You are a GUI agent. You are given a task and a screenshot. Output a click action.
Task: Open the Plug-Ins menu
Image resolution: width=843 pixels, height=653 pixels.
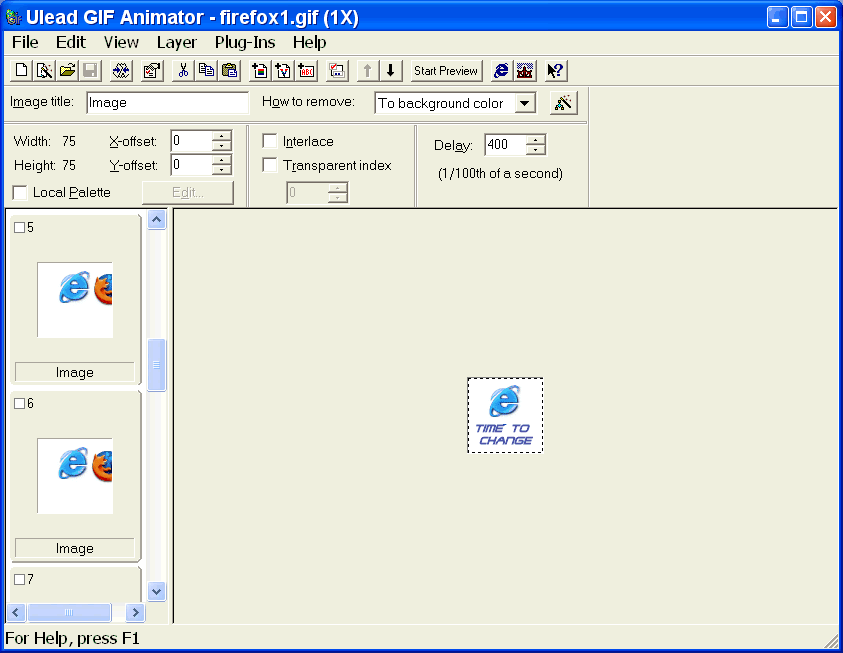coord(245,42)
